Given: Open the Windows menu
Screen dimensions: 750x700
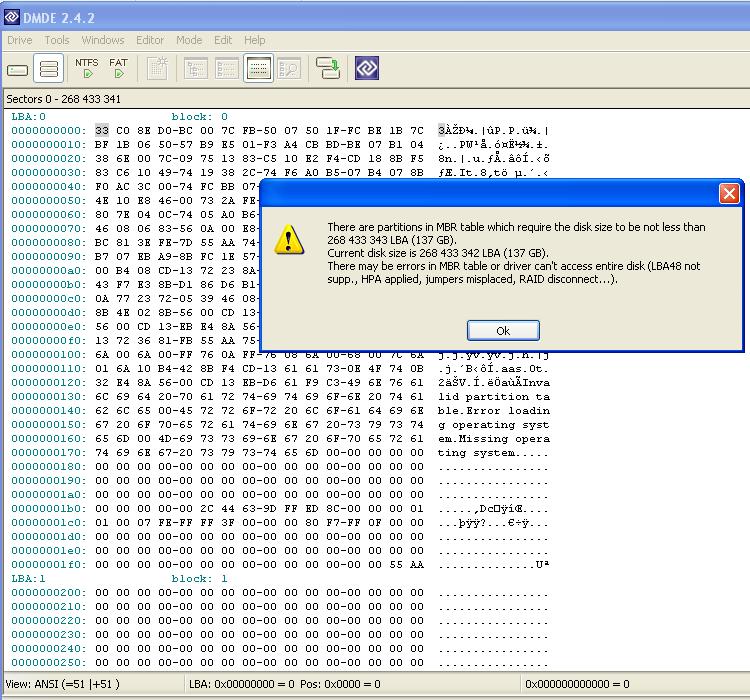Looking at the screenshot, I should [x=103, y=40].
